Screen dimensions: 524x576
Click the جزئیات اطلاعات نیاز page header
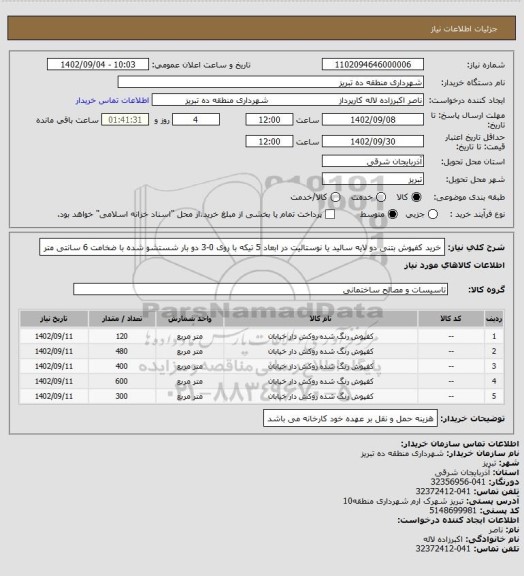(464, 29)
